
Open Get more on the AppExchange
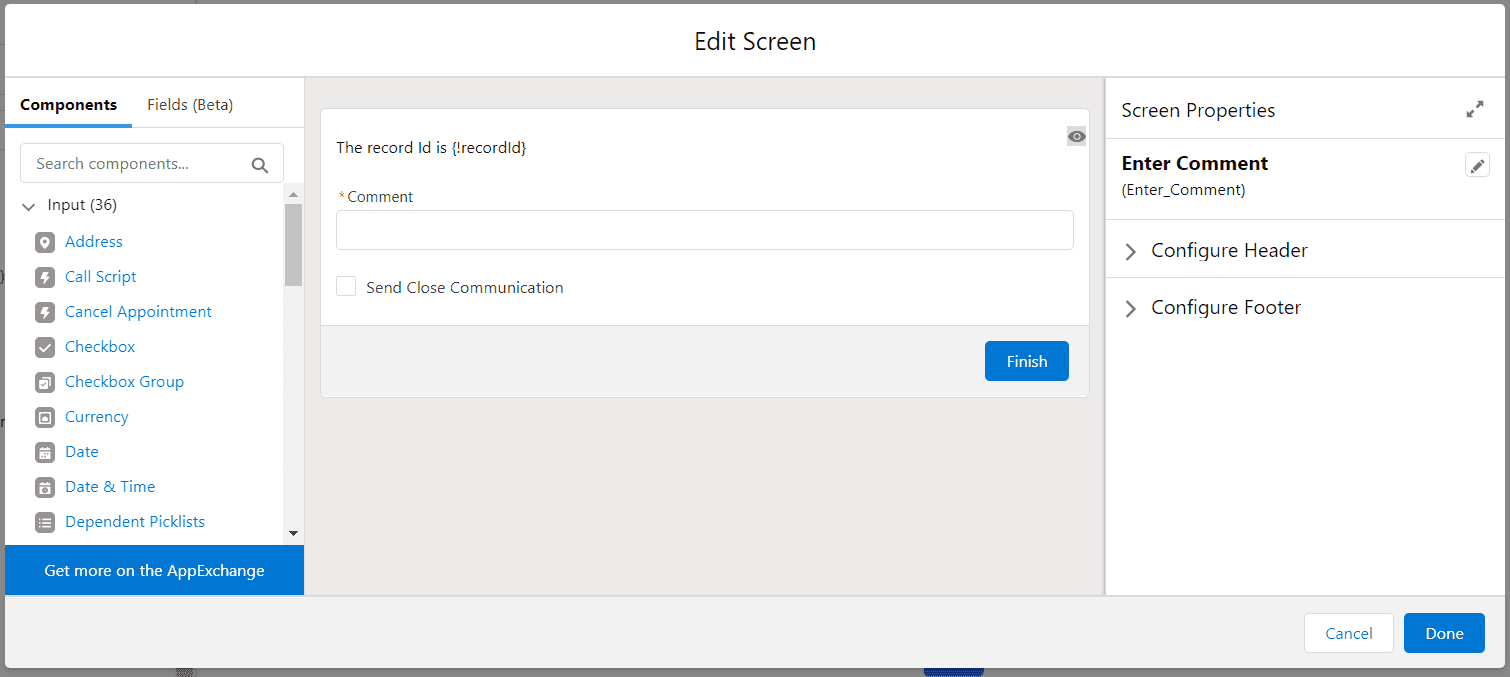pyautogui.click(x=154, y=570)
